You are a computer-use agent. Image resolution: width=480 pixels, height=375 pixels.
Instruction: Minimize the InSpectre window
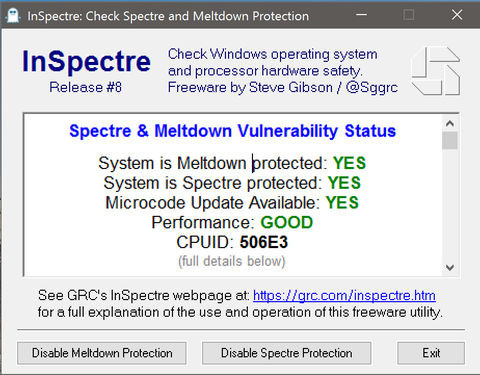[x=361, y=15]
